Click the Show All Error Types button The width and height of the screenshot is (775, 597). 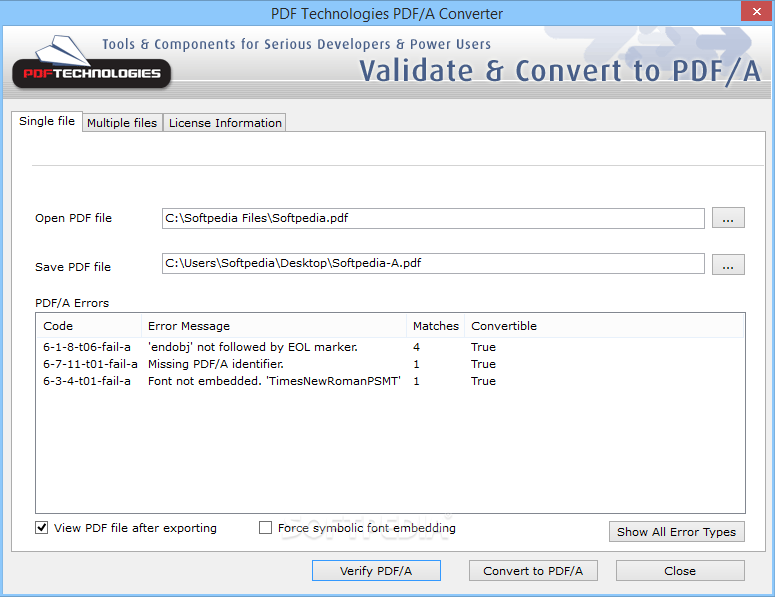tap(677, 532)
